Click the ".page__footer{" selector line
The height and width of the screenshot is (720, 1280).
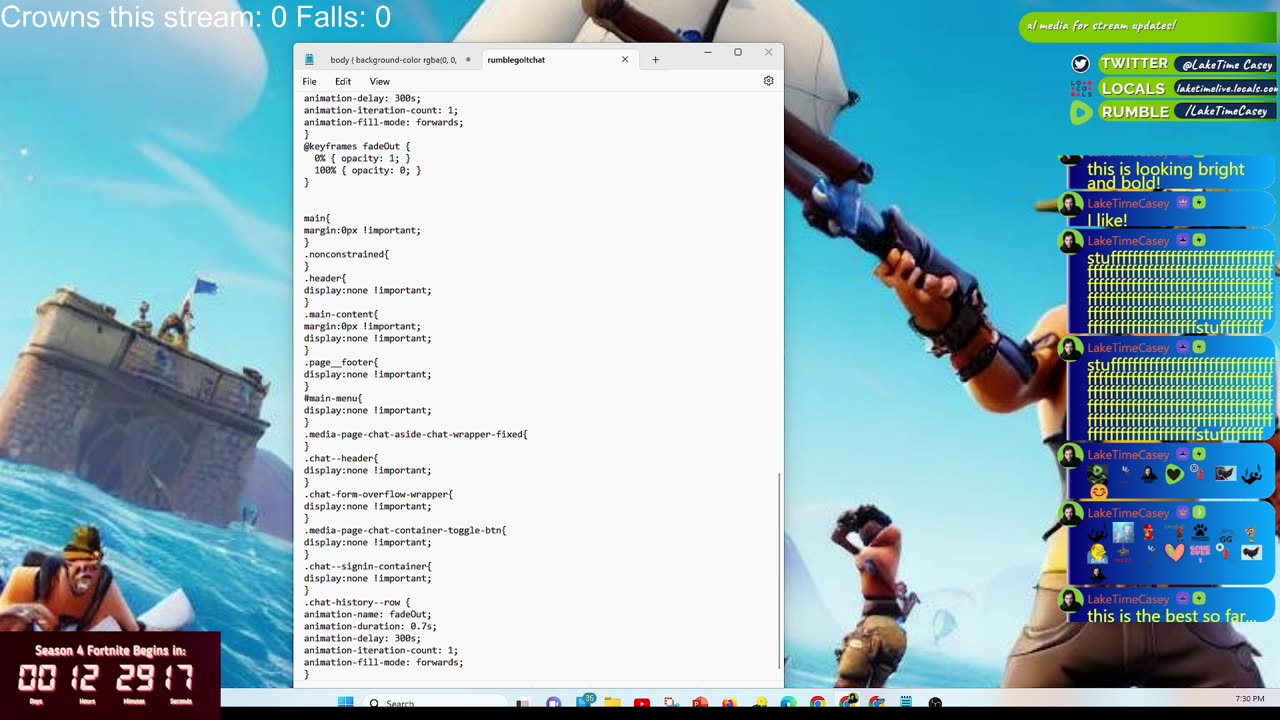(x=341, y=362)
